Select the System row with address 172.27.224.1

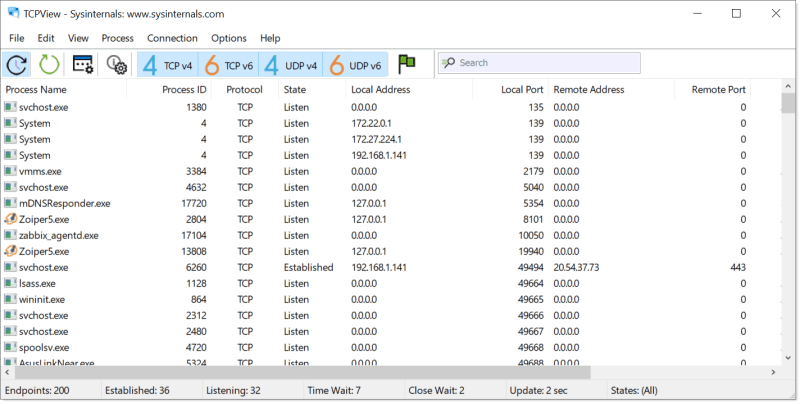pyautogui.click(x=392, y=139)
